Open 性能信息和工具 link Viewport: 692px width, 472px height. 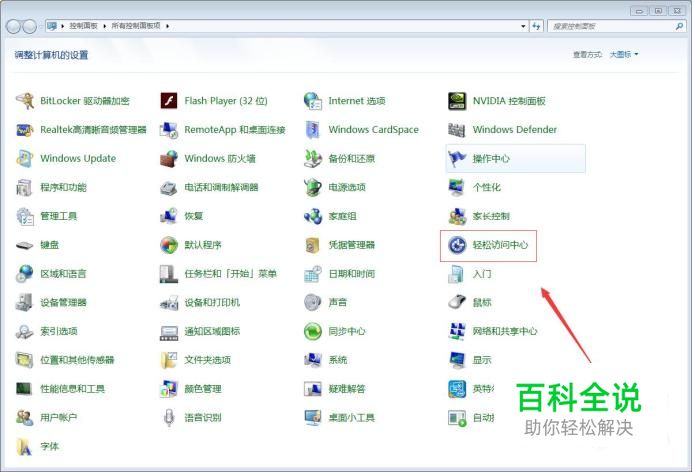(x=72, y=389)
